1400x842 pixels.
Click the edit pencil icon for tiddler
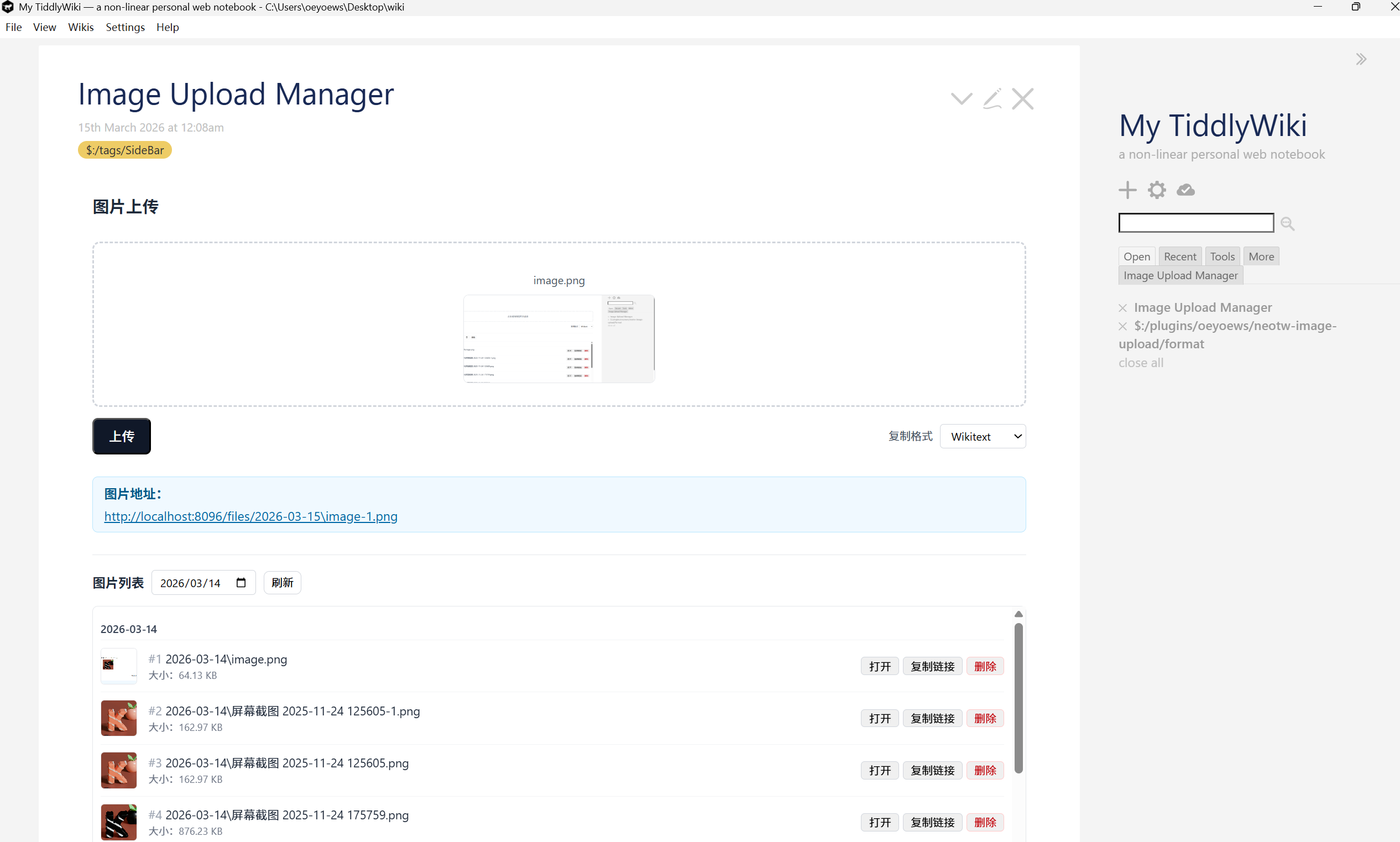[992, 99]
